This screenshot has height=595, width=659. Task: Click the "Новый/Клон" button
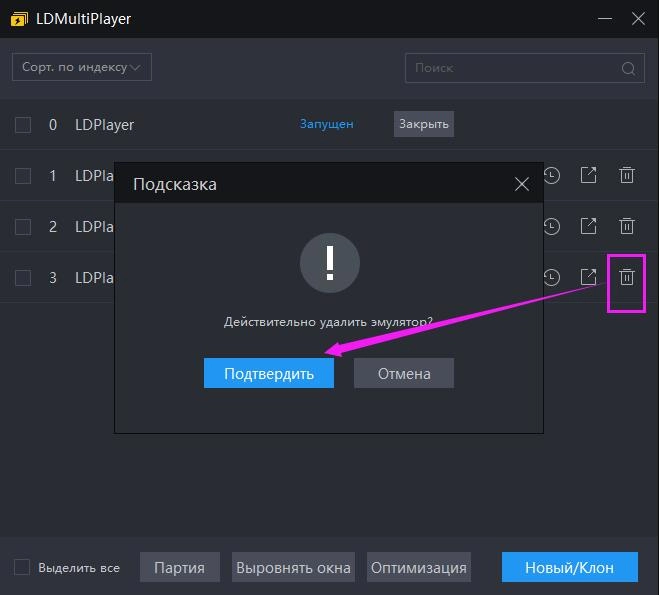[x=570, y=567]
